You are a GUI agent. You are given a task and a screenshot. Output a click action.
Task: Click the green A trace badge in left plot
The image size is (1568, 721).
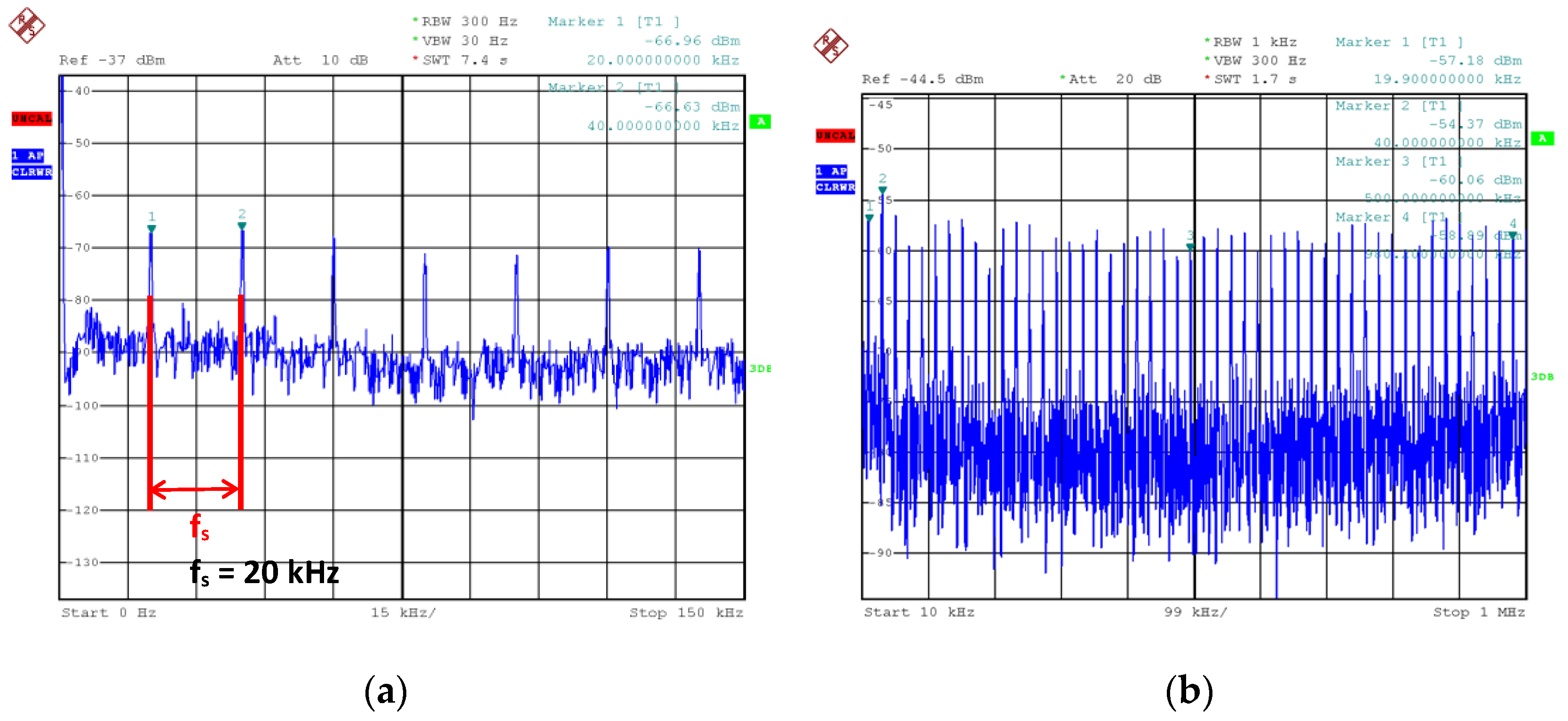coord(760,122)
